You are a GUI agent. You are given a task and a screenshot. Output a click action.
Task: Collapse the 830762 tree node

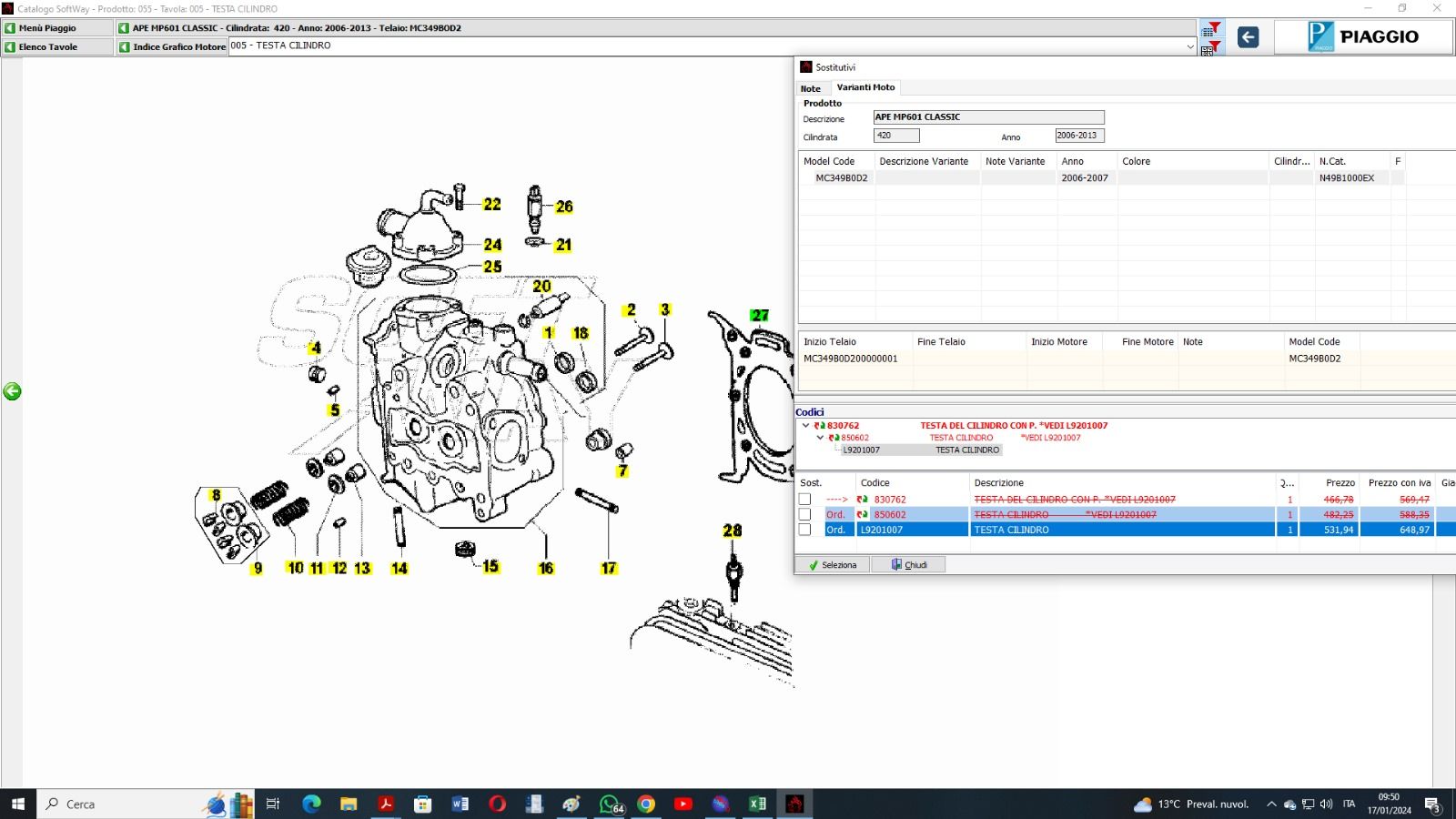point(805,425)
